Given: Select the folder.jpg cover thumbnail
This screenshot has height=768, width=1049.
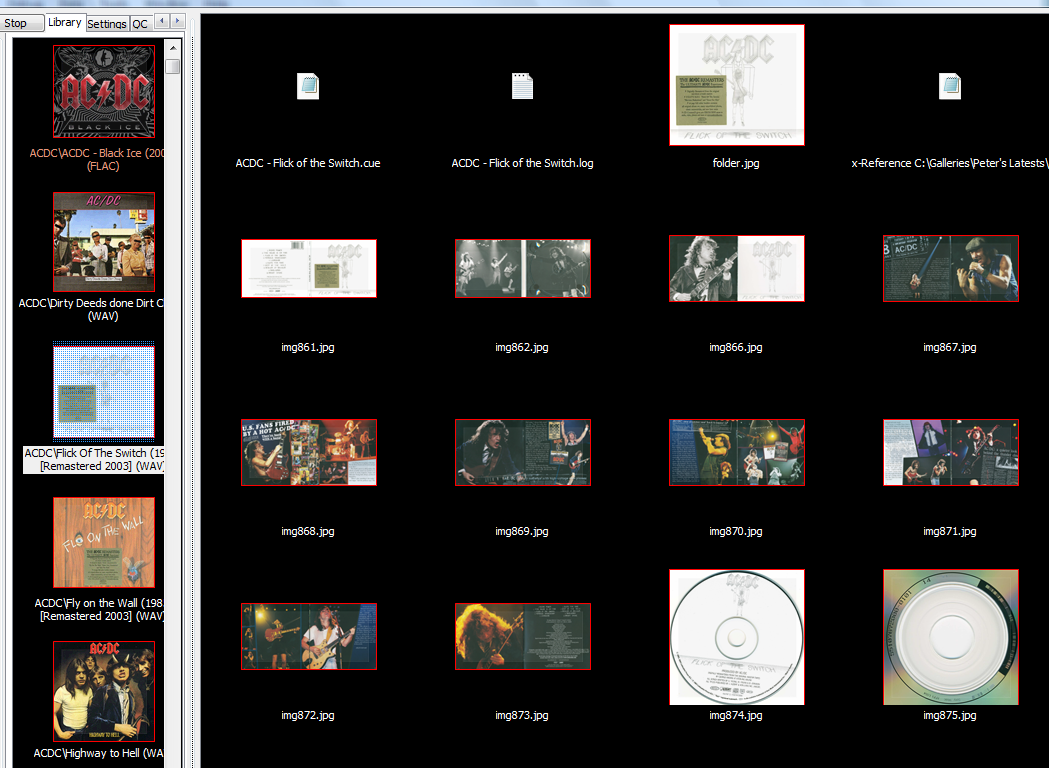Looking at the screenshot, I should [737, 85].
